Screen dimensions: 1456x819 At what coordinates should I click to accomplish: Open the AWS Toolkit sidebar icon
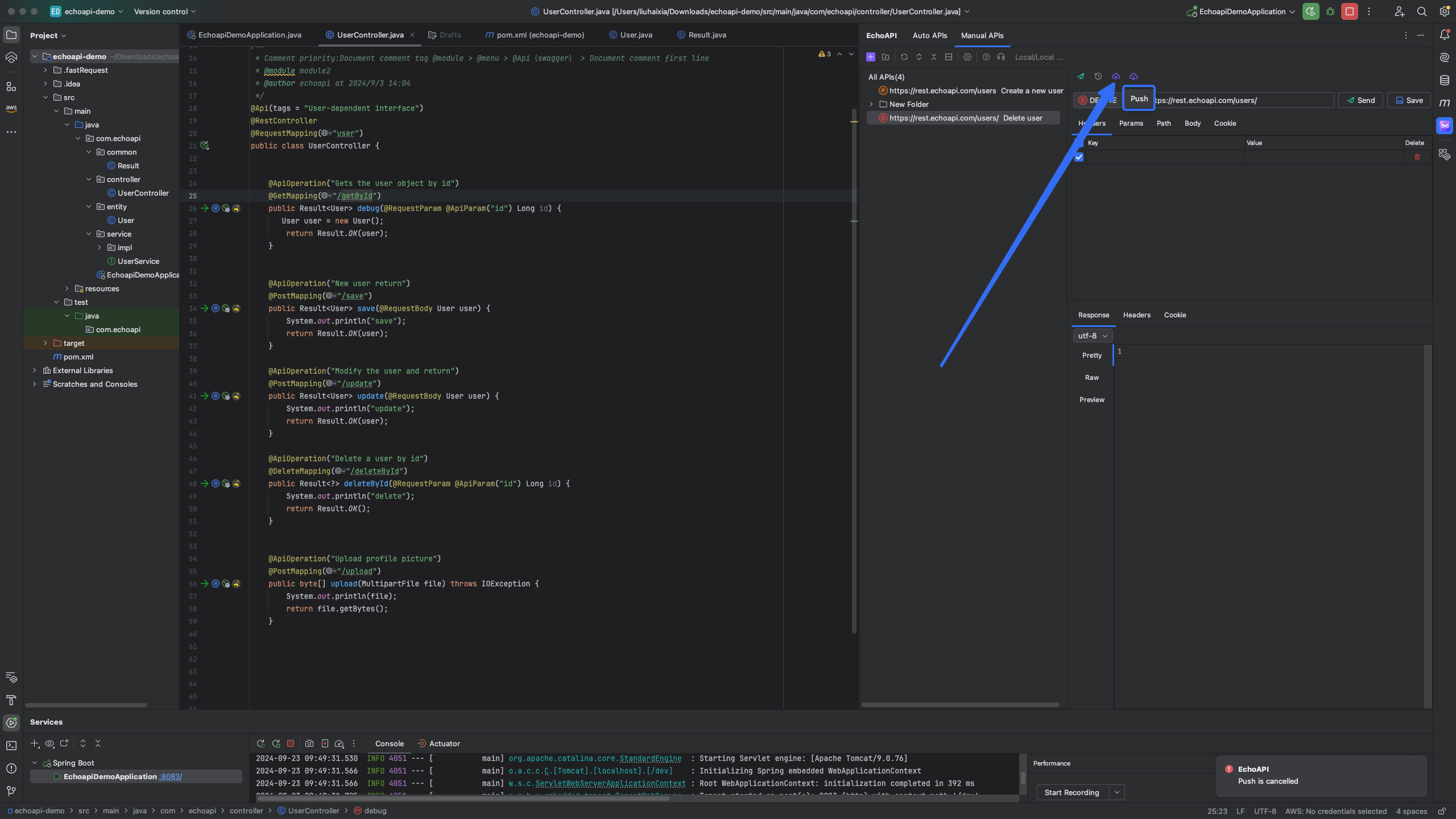coord(11,108)
